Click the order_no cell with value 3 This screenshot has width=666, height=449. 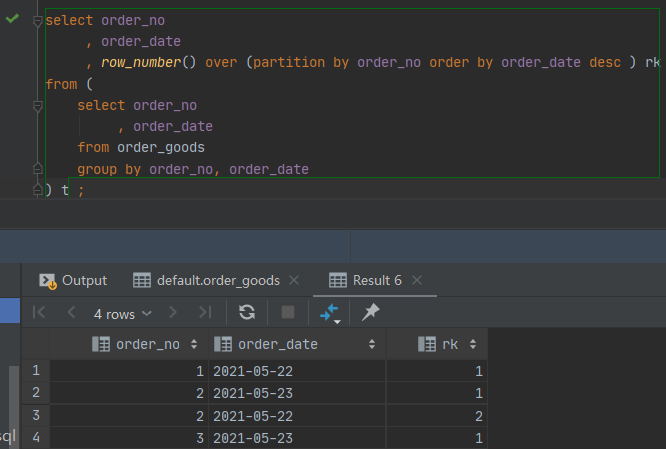129,438
